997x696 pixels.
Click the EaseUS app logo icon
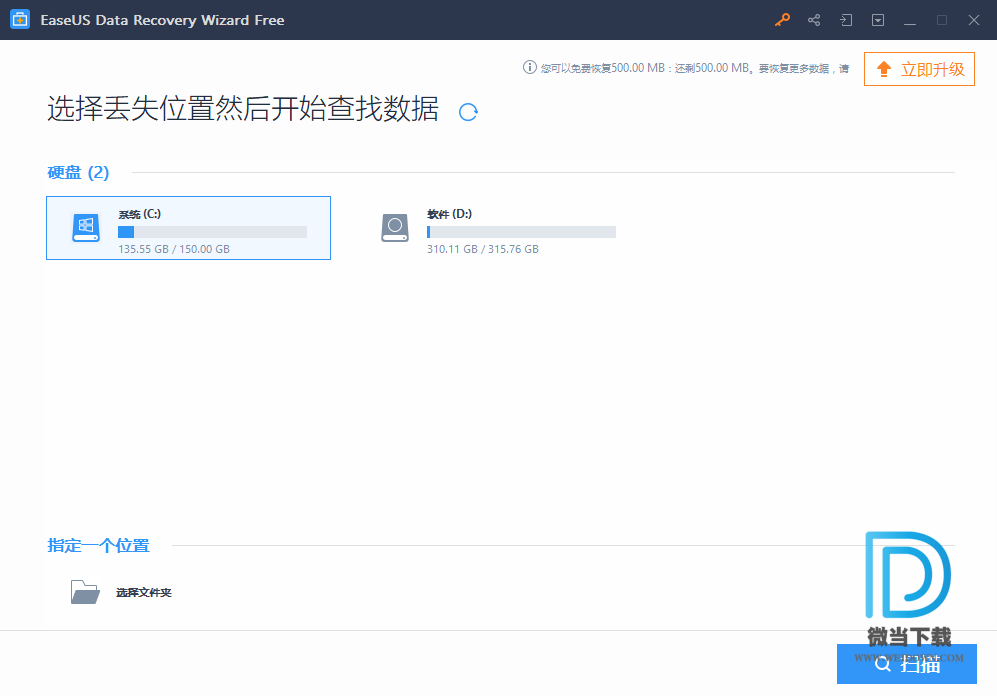pos(20,20)
